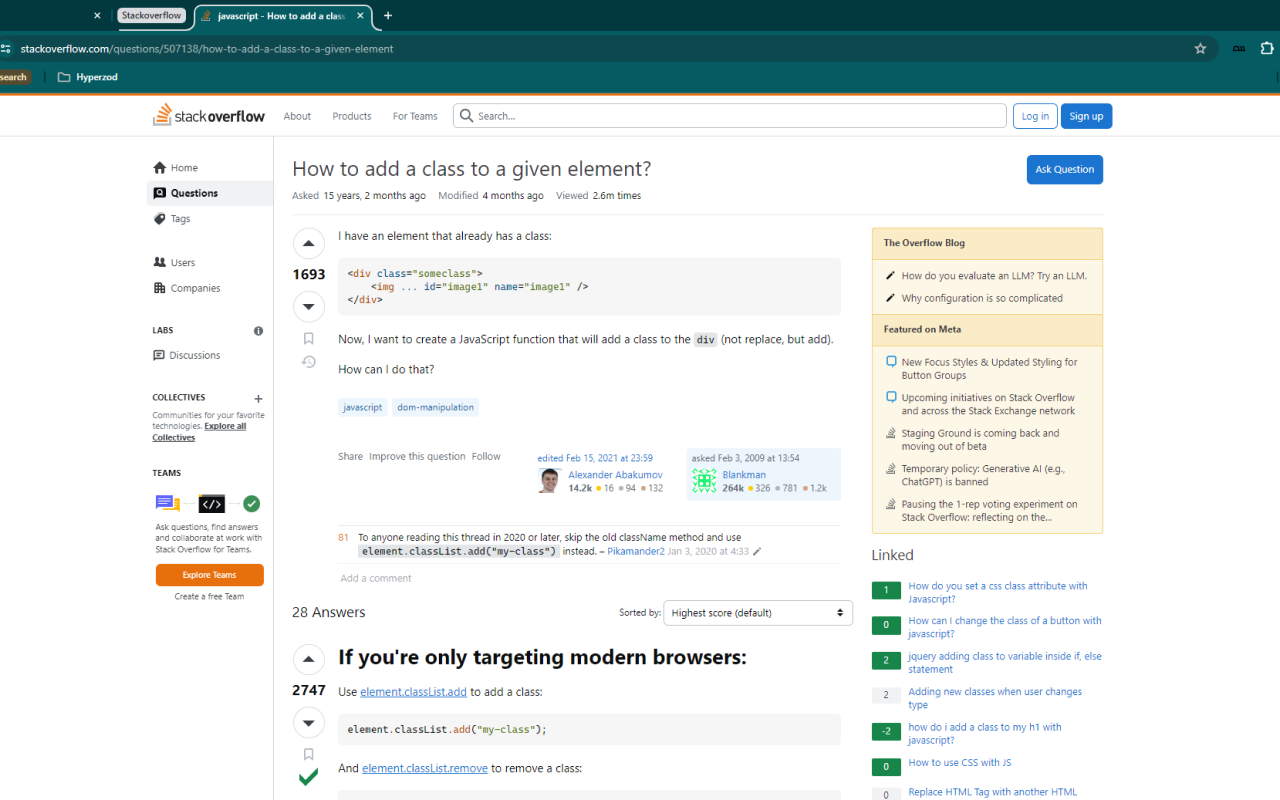Screen dimensions: 1280x800
Task: Click the Explore Teams button
Action: point(210,575)
